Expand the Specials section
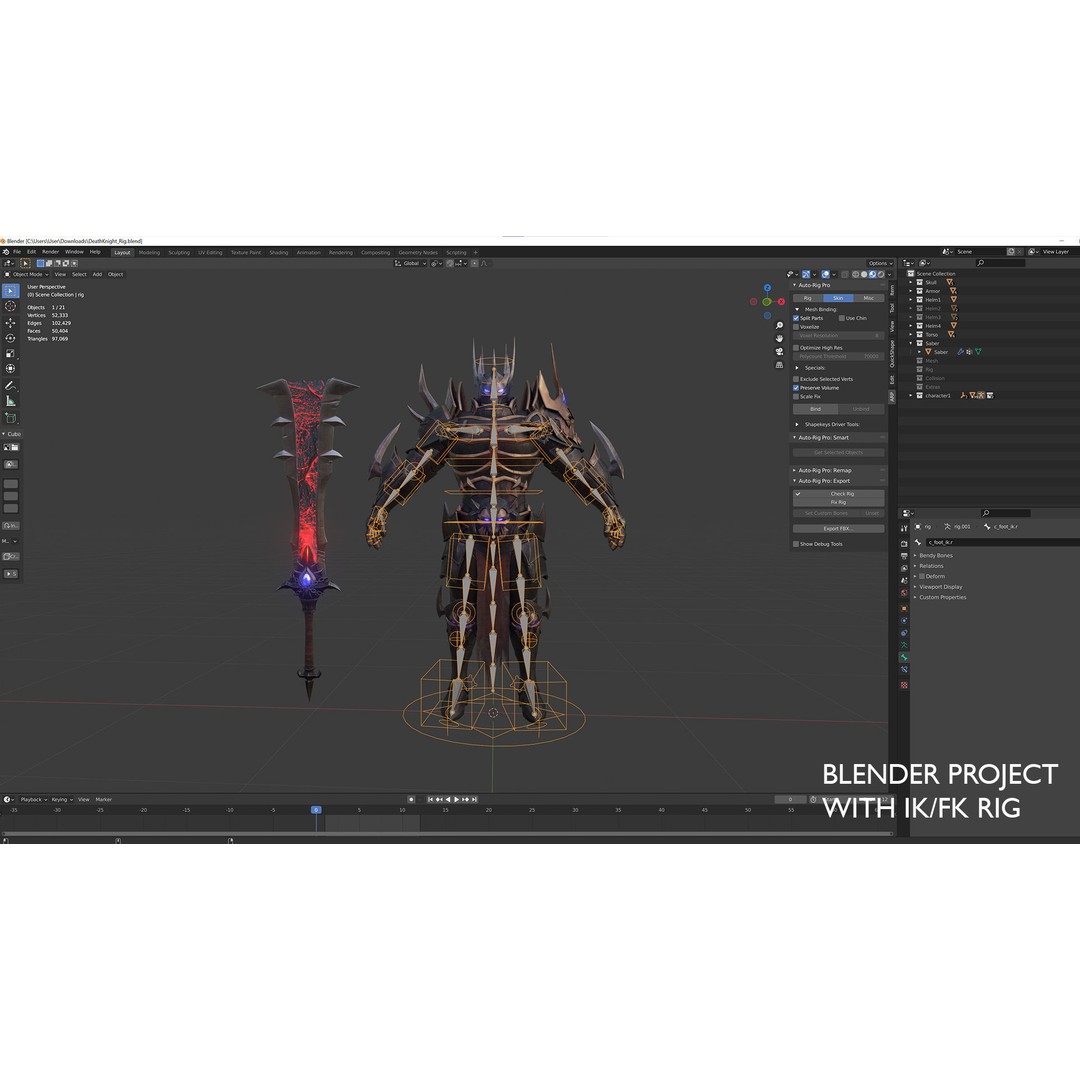 pyautogui.click(x=798, y=368)
